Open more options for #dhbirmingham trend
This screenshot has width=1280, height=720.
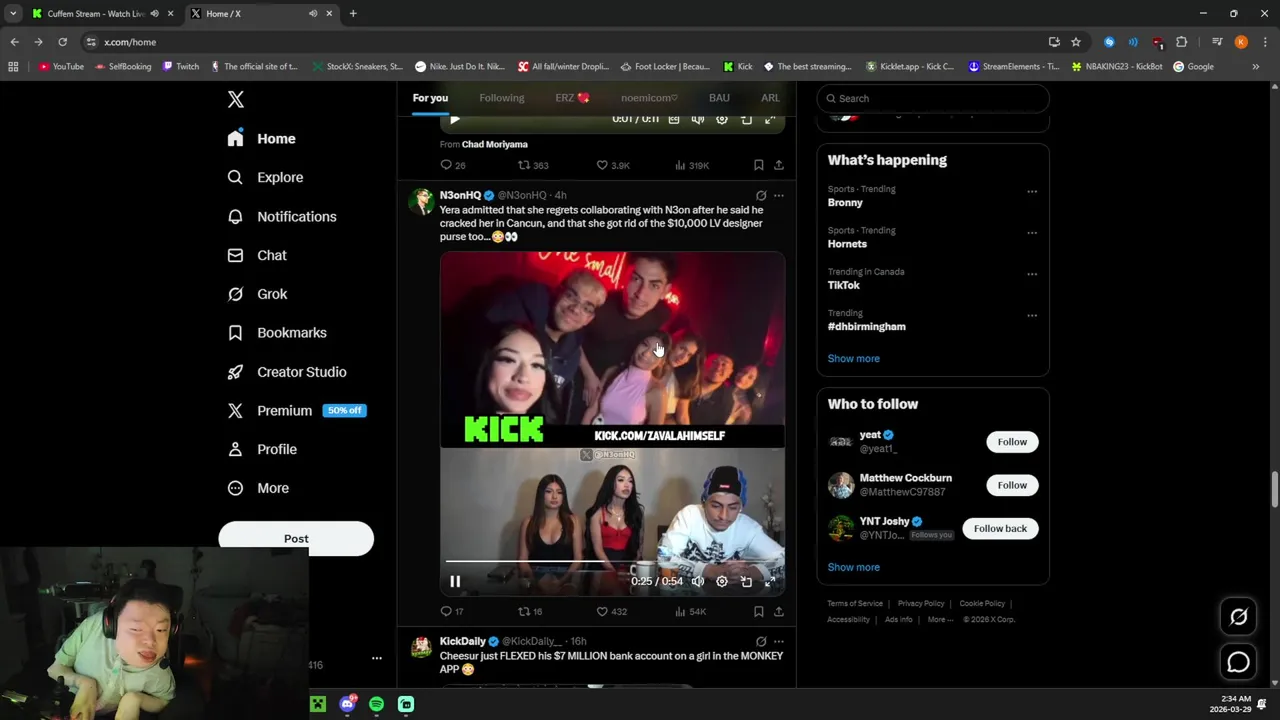pyautogui.click(x=1032, y=316)
